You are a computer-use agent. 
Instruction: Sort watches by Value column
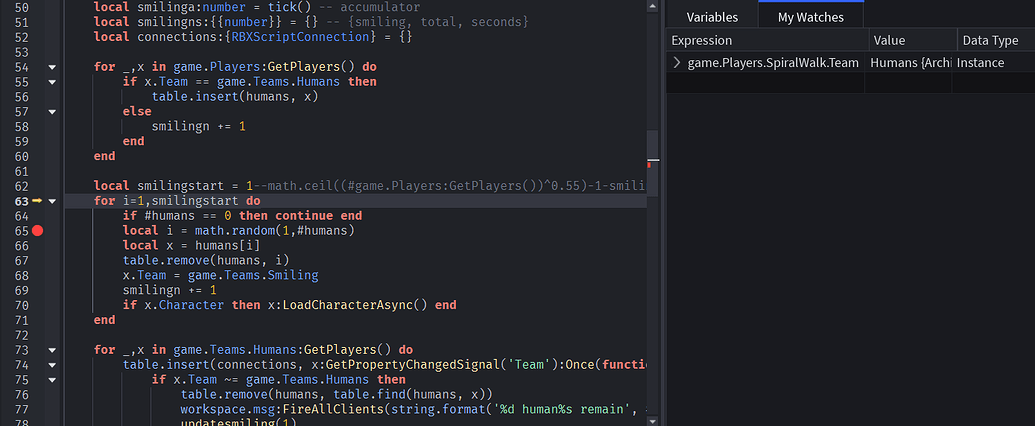point(913,40)
